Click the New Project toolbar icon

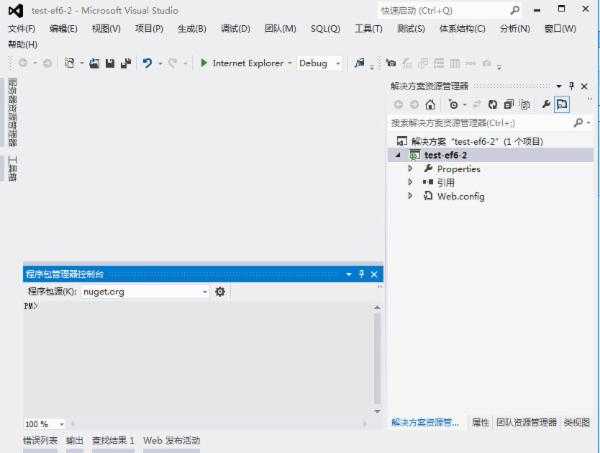pos(70,63)
